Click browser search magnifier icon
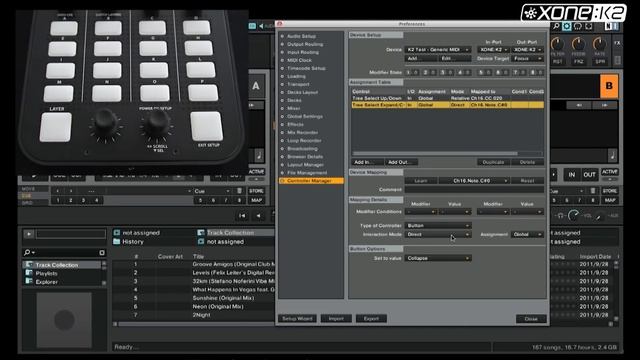This screenshot has width=640, height=360. coord(27,253)
